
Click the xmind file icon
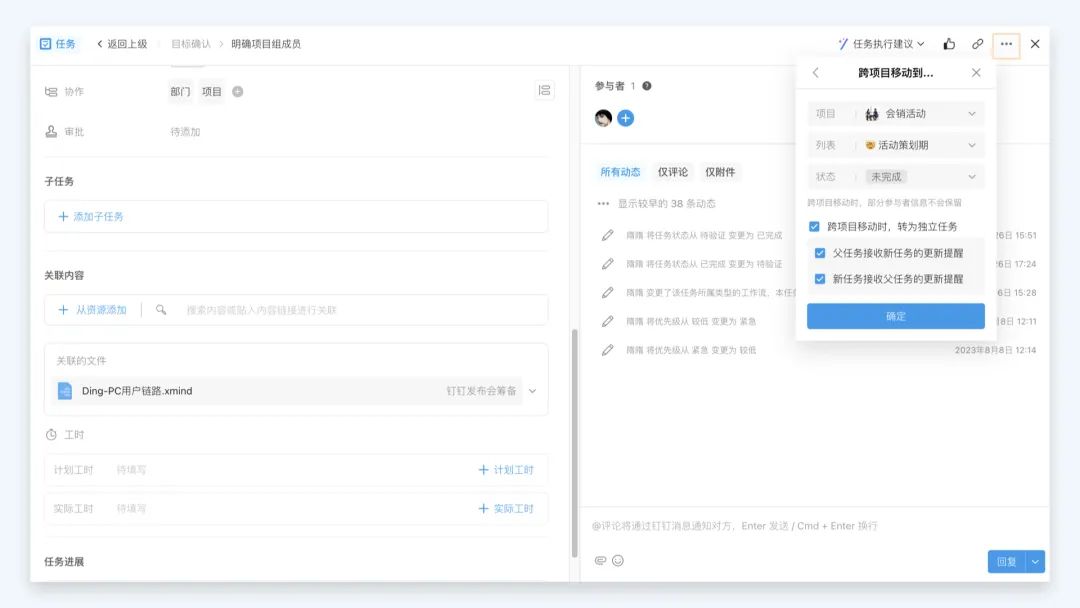(x=65, y=391)
